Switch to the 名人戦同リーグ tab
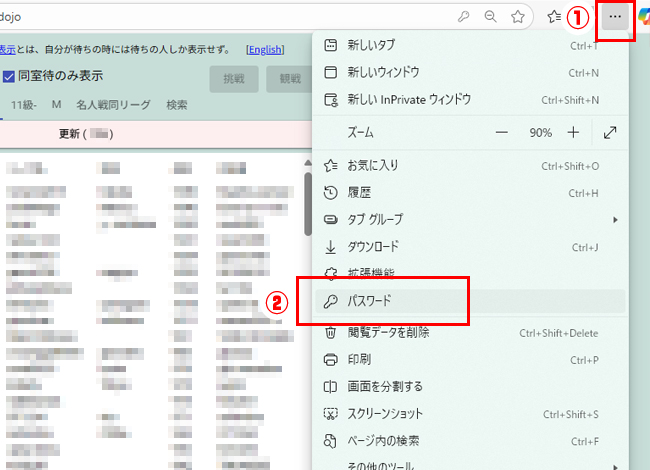The width and height of the screenshot is (650, 470). pos(115,105)
